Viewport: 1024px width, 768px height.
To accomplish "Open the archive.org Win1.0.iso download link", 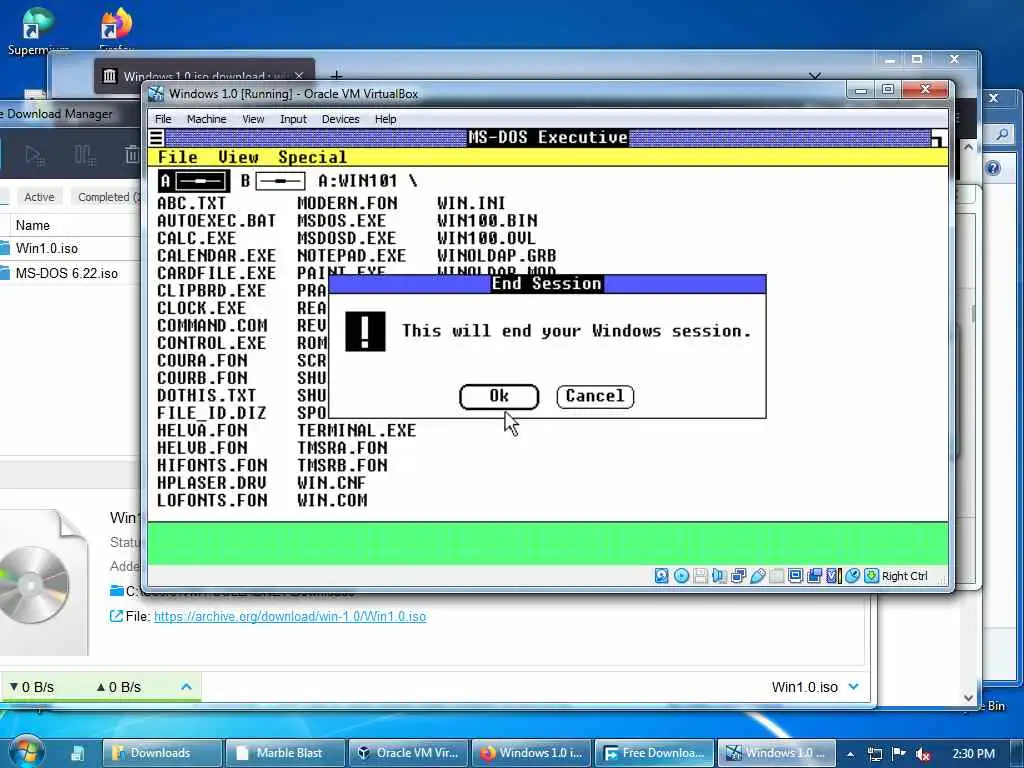I will click(x=290, y=616).
